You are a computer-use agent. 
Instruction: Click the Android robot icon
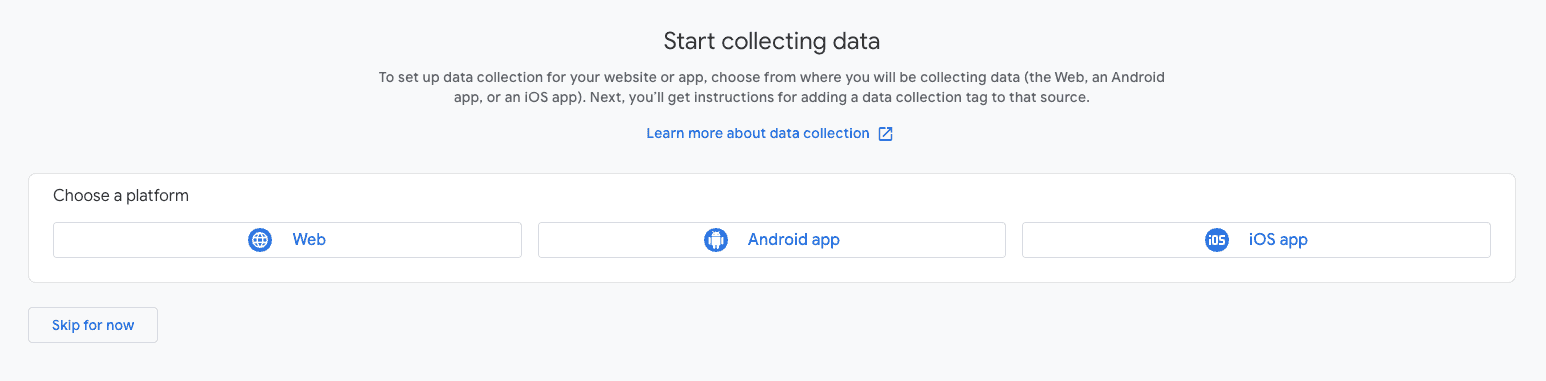(x=716, y=240)
